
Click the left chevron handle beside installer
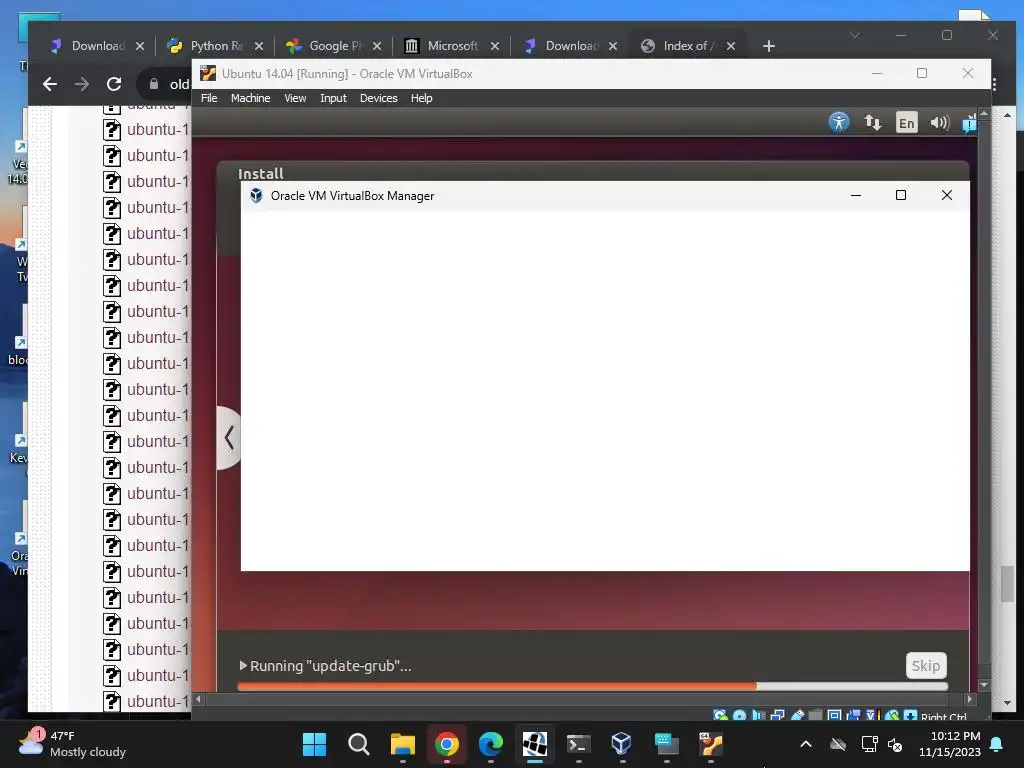tap(229, 438)
